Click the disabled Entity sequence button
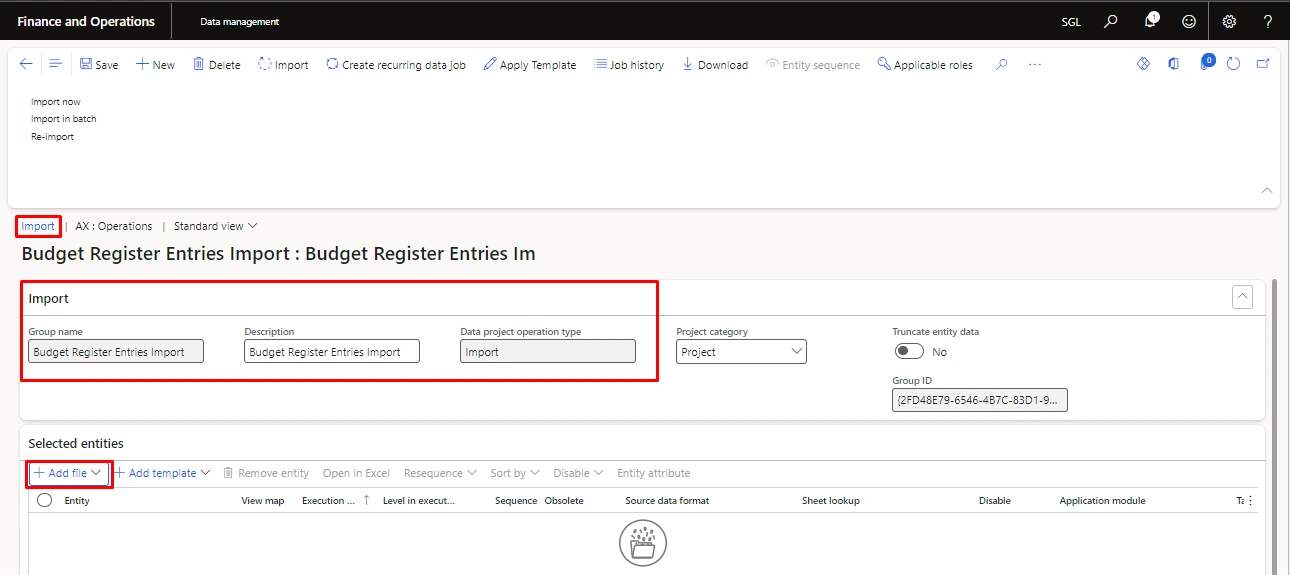The image size is (1290, 575). 812,64
